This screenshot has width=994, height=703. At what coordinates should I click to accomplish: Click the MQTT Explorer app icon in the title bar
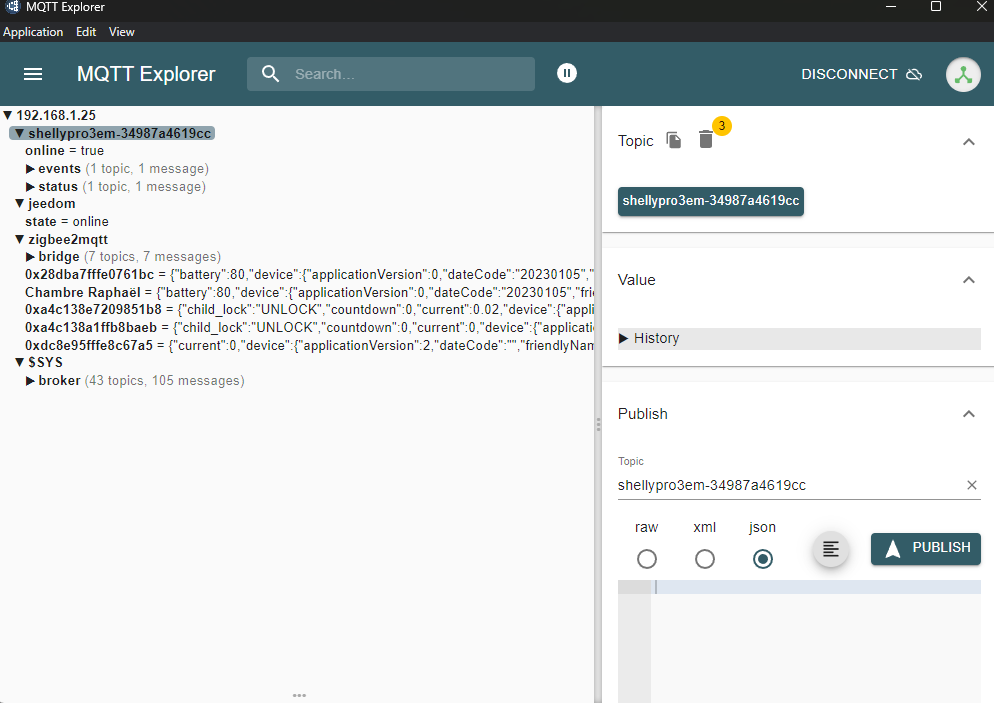point(13,7)
